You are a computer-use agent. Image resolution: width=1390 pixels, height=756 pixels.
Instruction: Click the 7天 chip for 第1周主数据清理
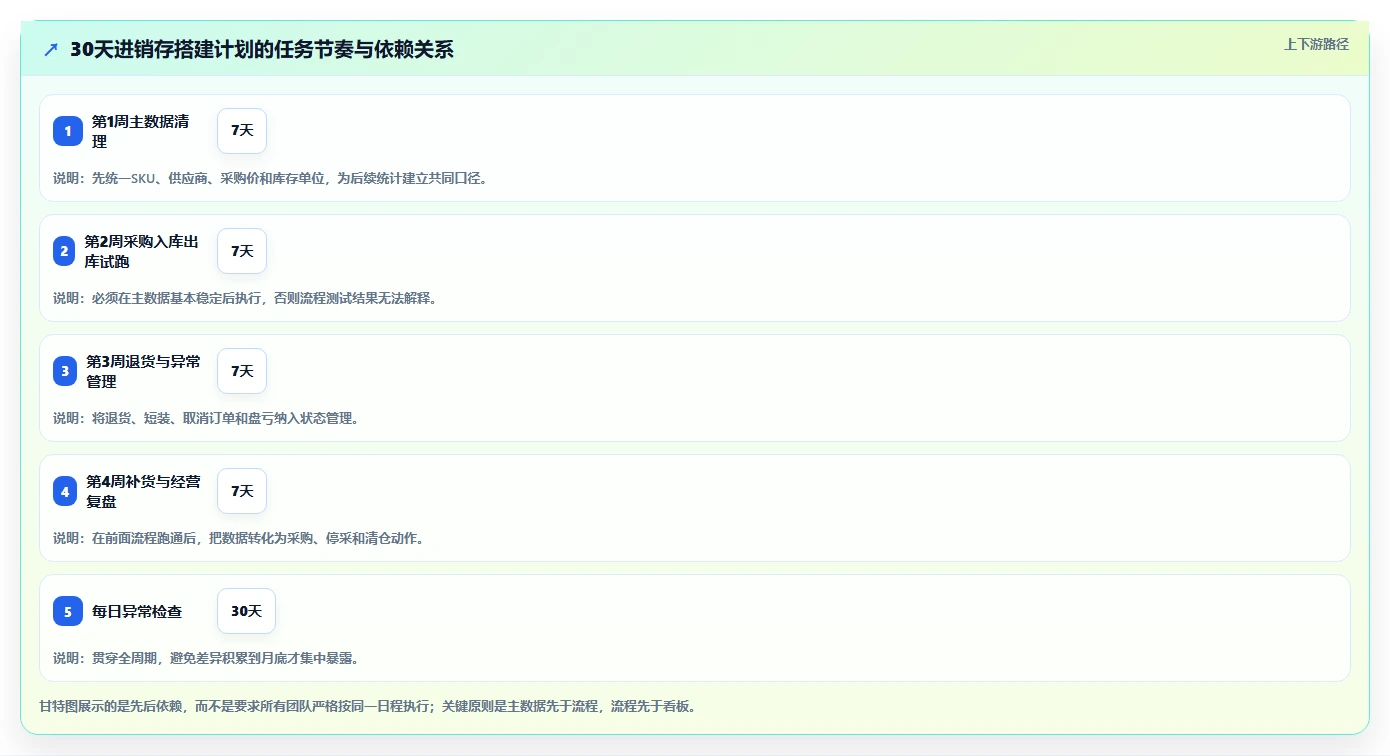click(242, 131)
